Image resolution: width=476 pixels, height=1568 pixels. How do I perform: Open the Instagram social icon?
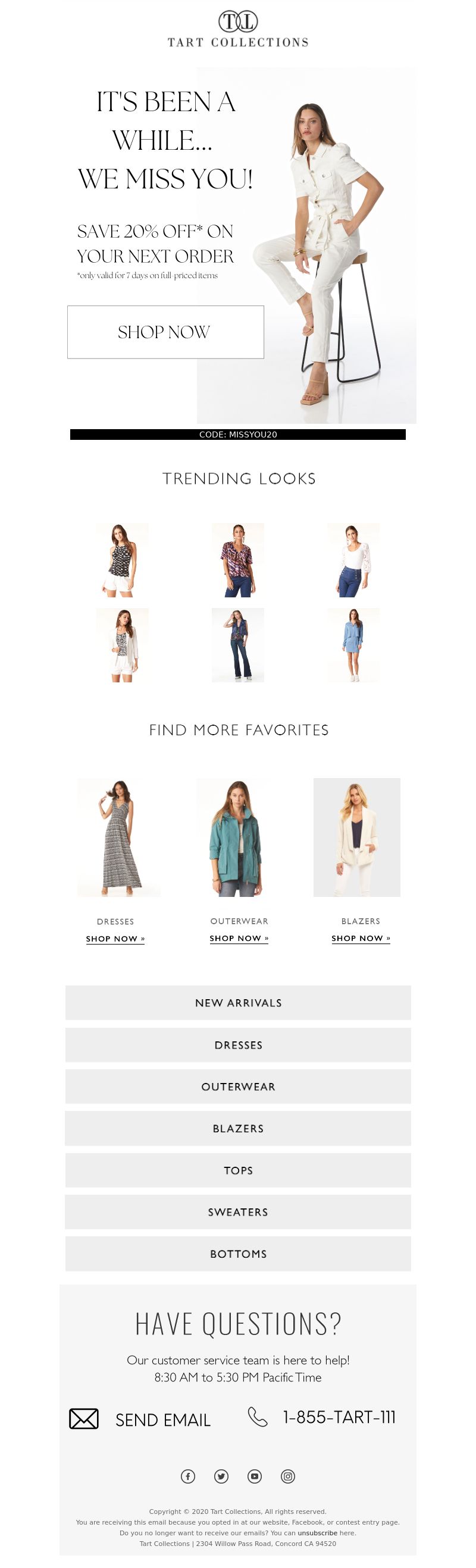(x=287, y=1475)
